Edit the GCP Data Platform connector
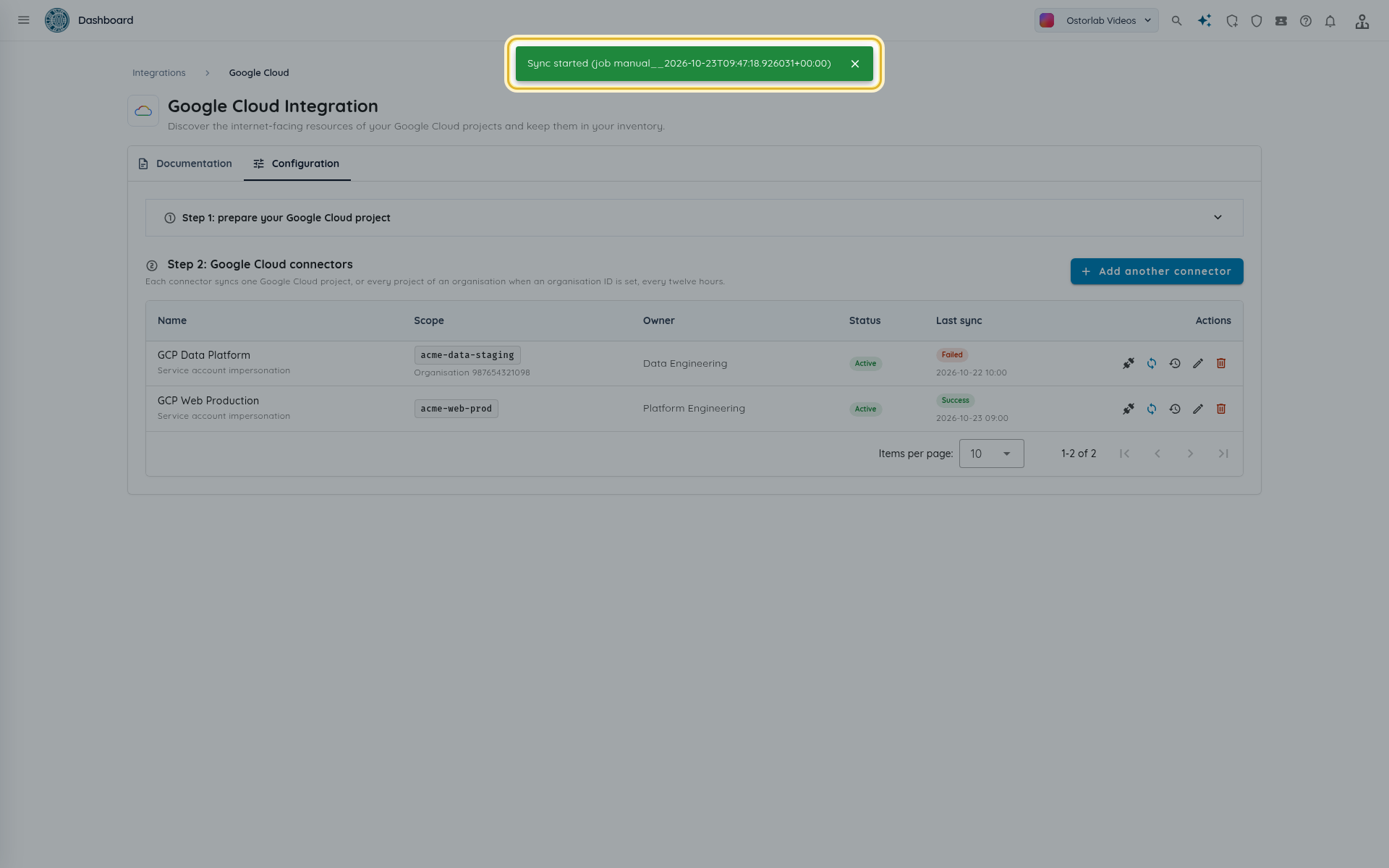 [1198, 363]
